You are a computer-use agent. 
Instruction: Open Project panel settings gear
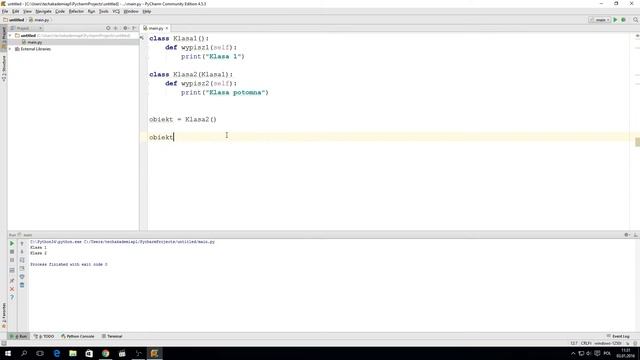[126, 28]
